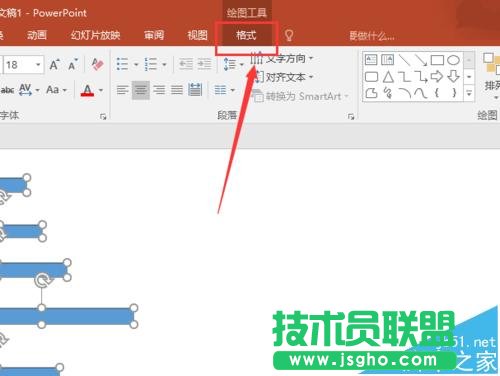Select the oval shape
This screenshot has height=376, width=500.
tap(453, 60)
